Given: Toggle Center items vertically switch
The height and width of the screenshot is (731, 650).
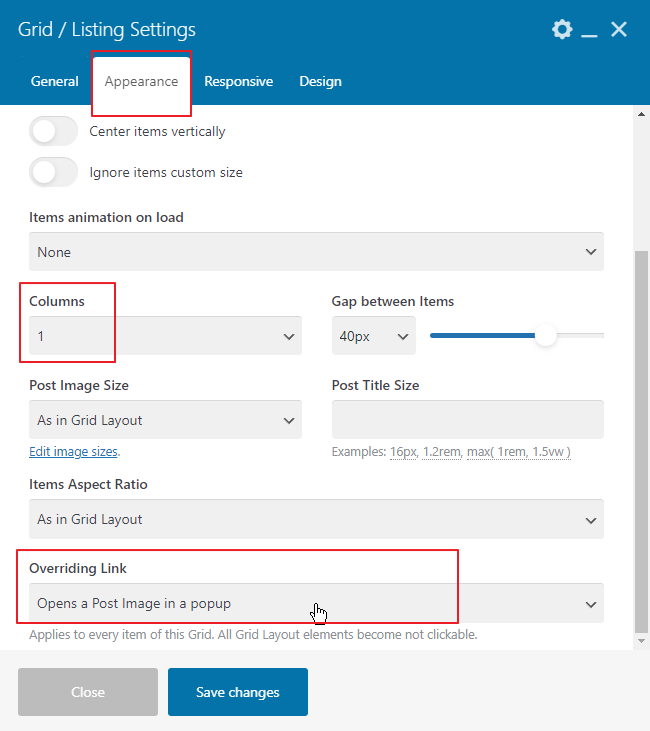Looking at the screenshot, I should tap(54, 131).
